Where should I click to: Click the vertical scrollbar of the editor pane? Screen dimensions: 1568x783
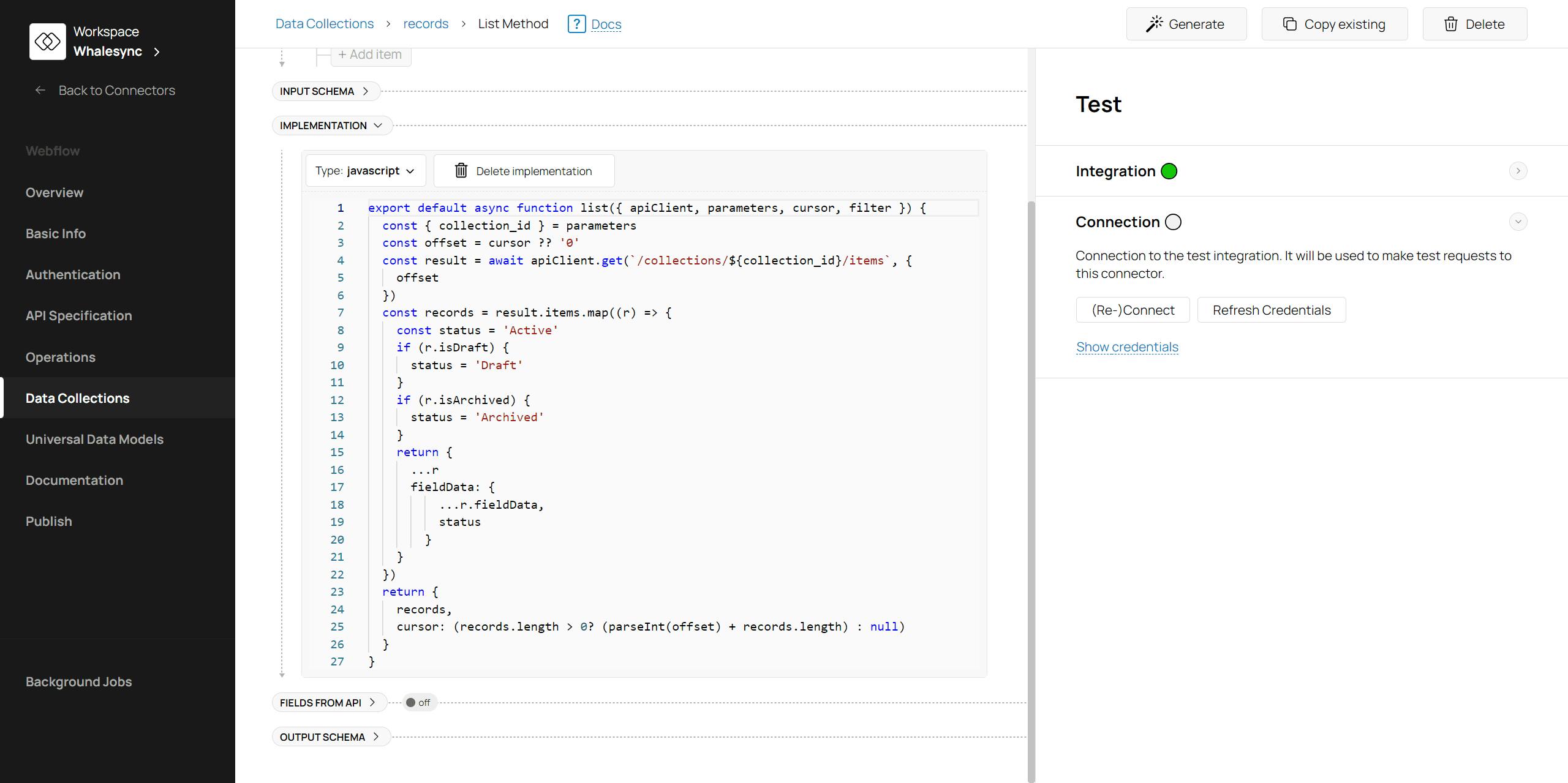tap(1031, 490)
